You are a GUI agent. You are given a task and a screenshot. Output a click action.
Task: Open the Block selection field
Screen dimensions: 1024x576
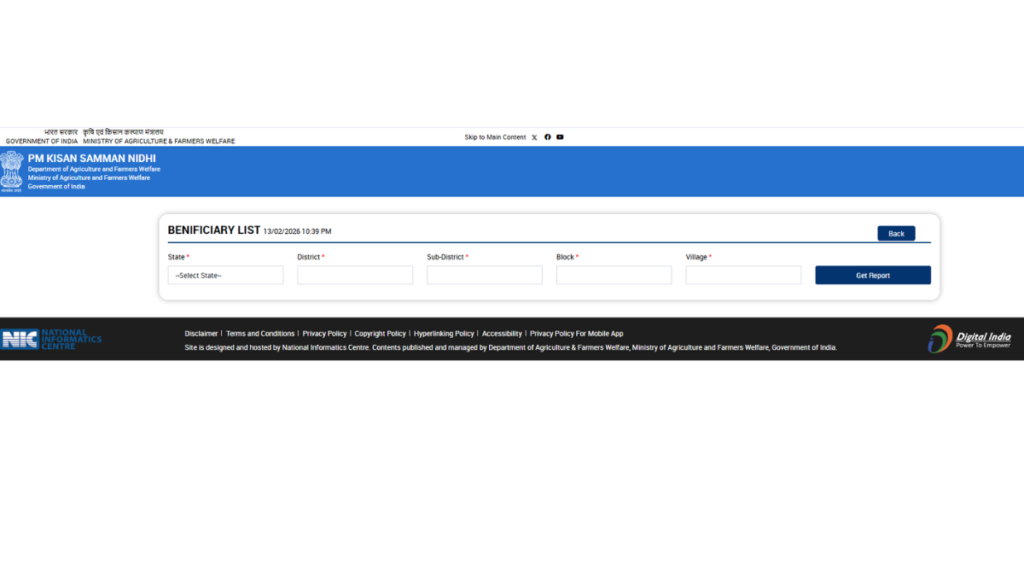(x=614, y=275)
